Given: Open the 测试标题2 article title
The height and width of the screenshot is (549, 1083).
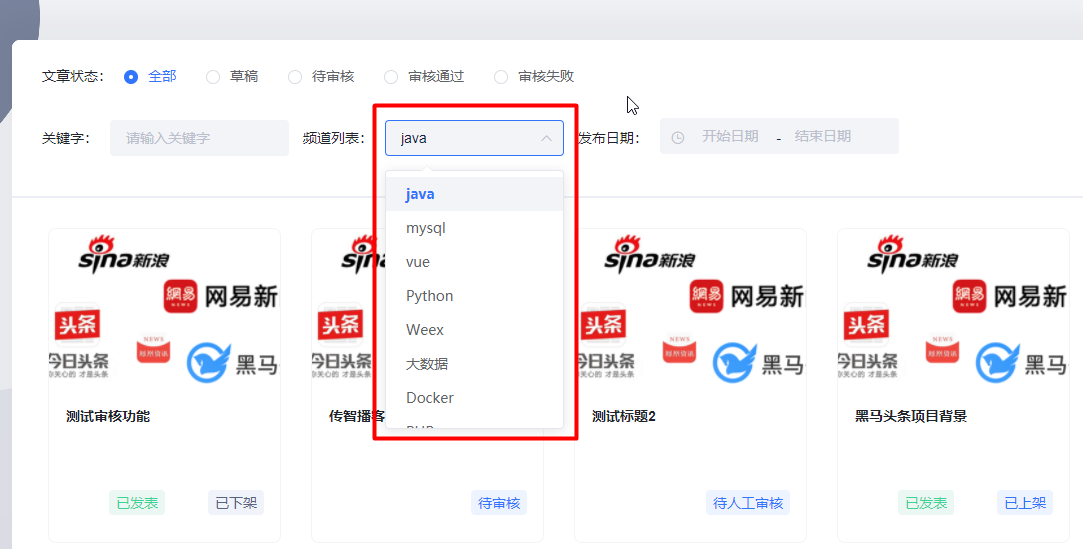Looking at the screenshot, I should tap(624, 416).
